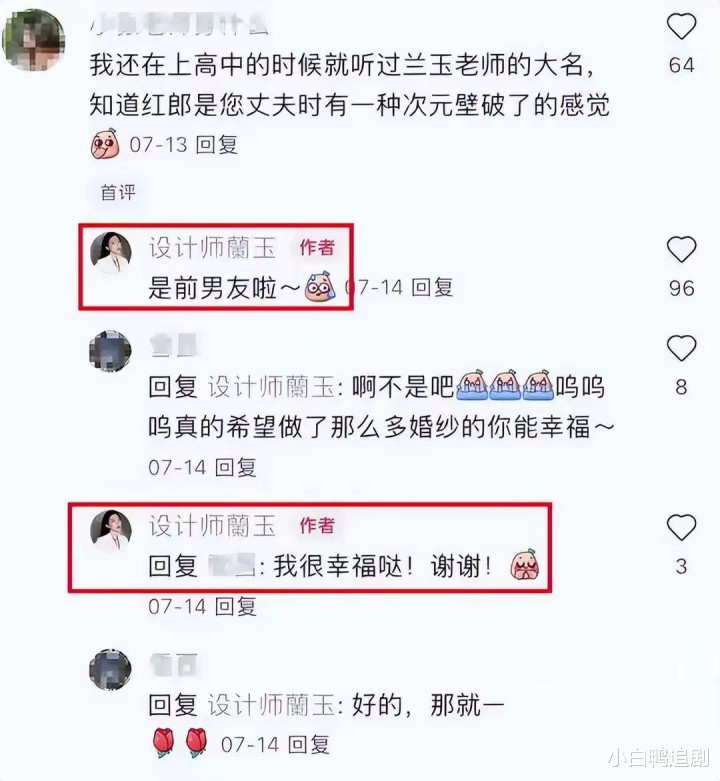Reply to the last comment with roses

pos(309,745)
